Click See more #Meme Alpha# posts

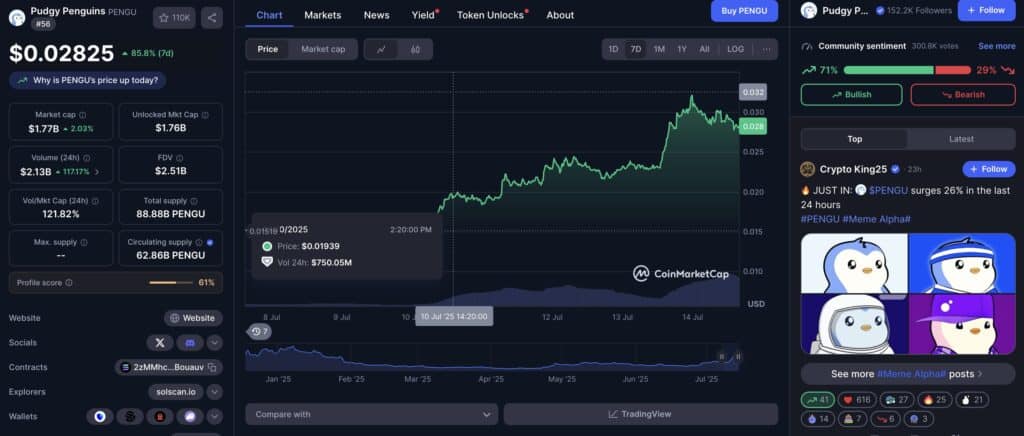[x=908, y=374]
